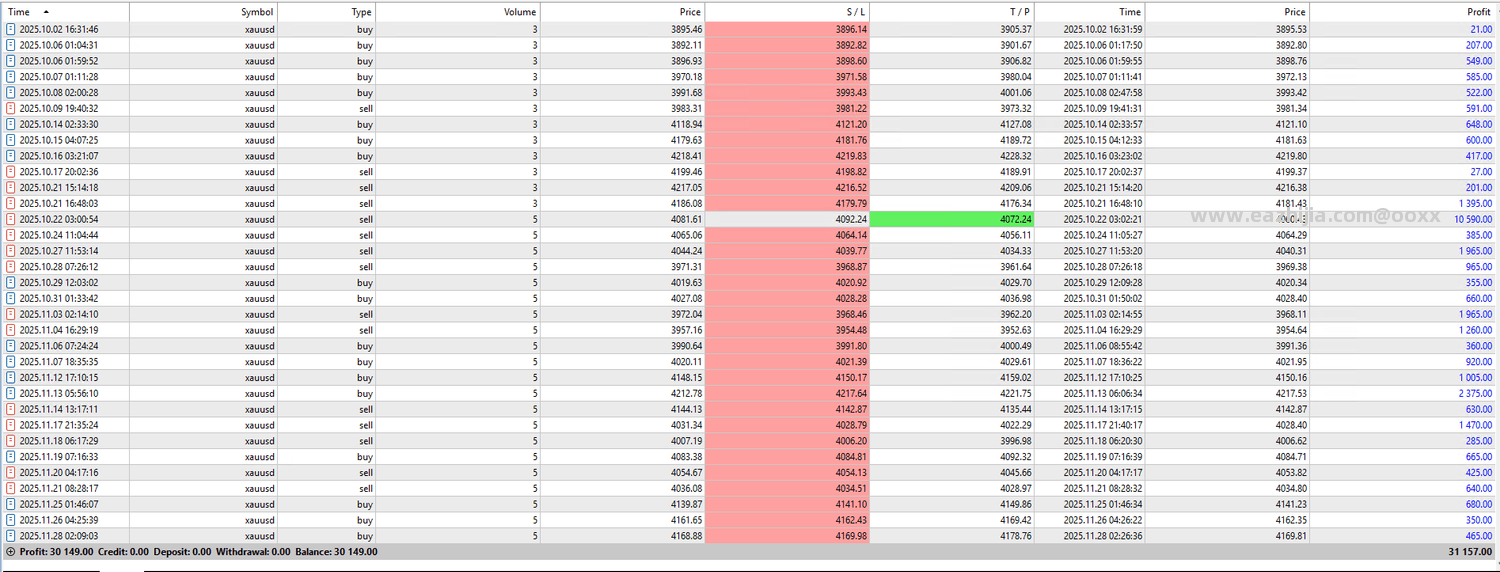Click the buy icon for 2025.10.29 12:03:02
The image size is (1500, 572).
pyautogui.click(x=11, y=283)
